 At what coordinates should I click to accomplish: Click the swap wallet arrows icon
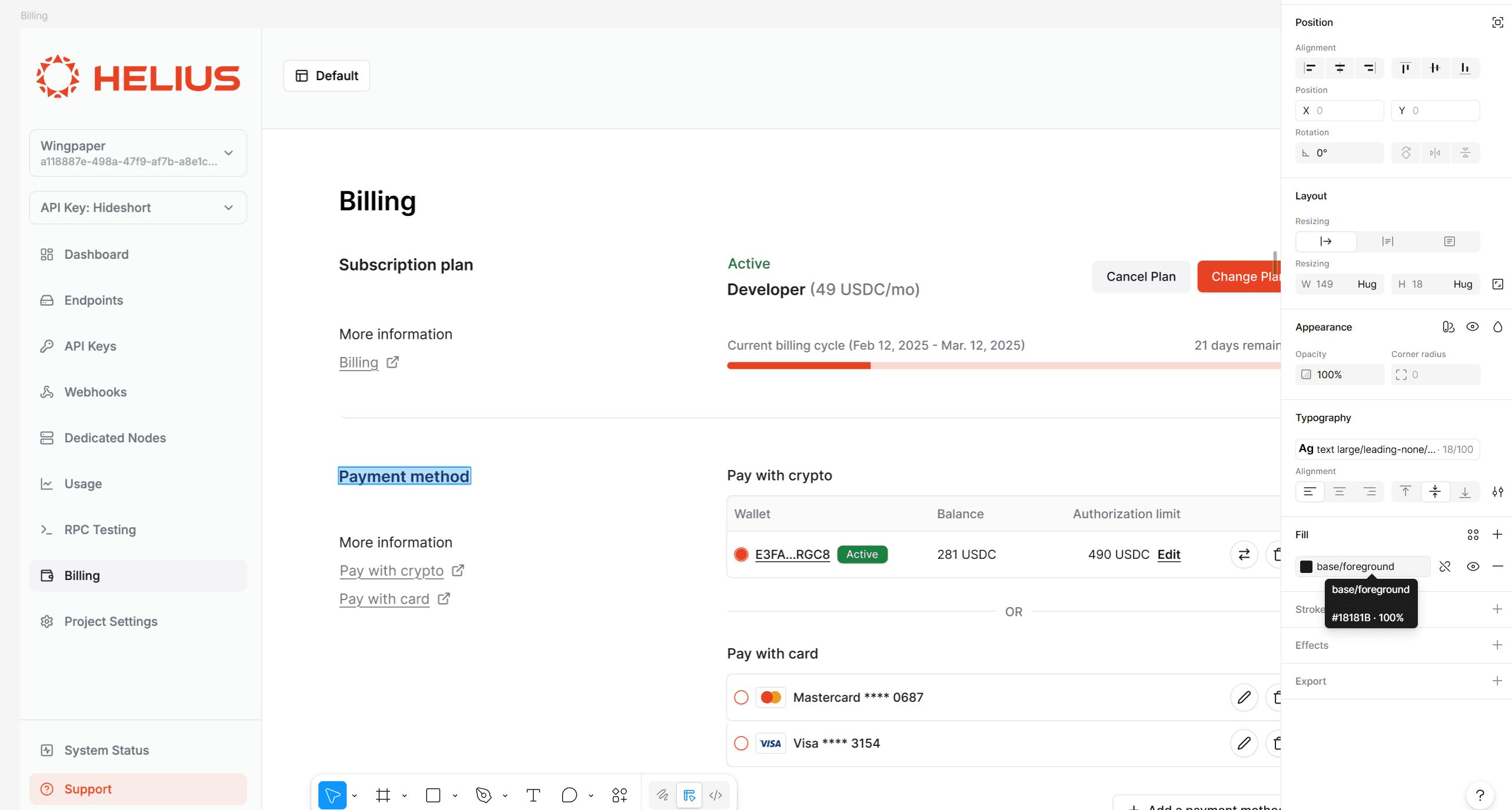(1244, 554)
